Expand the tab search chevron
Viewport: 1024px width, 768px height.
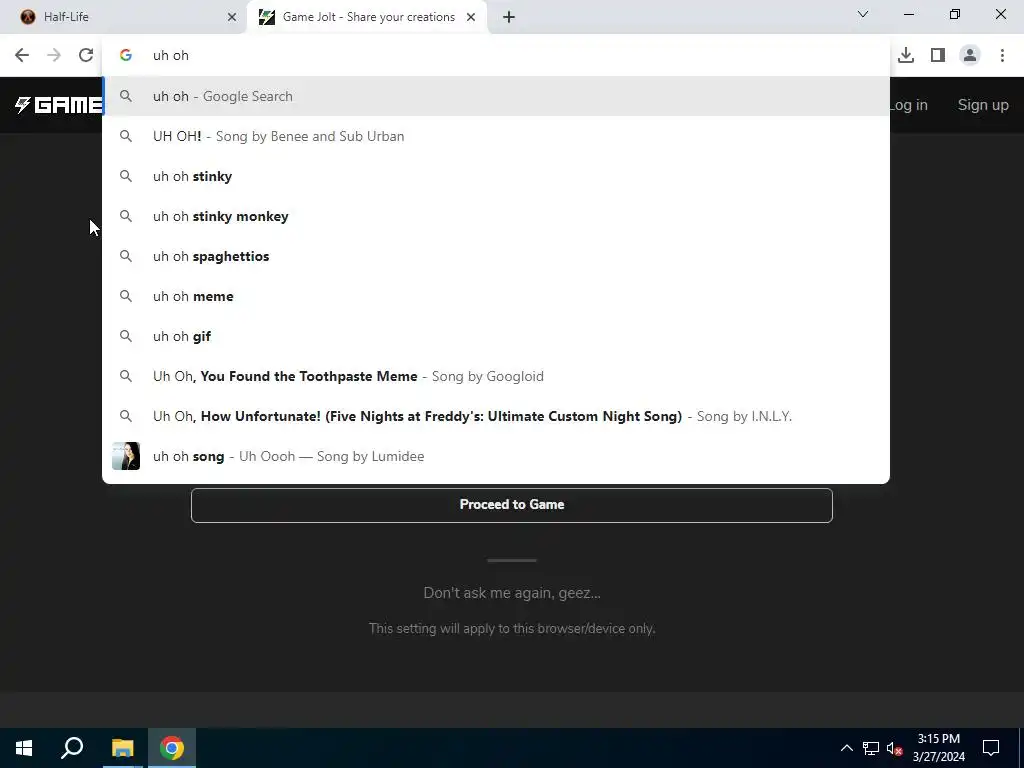pos(863,14)
